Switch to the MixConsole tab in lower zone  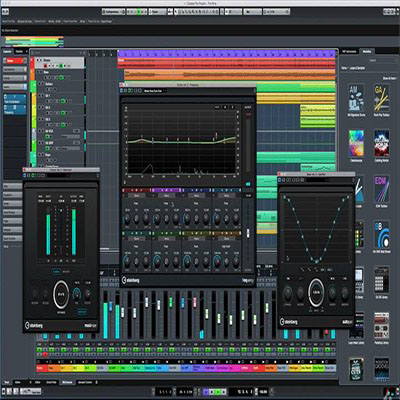pos(67,382)
